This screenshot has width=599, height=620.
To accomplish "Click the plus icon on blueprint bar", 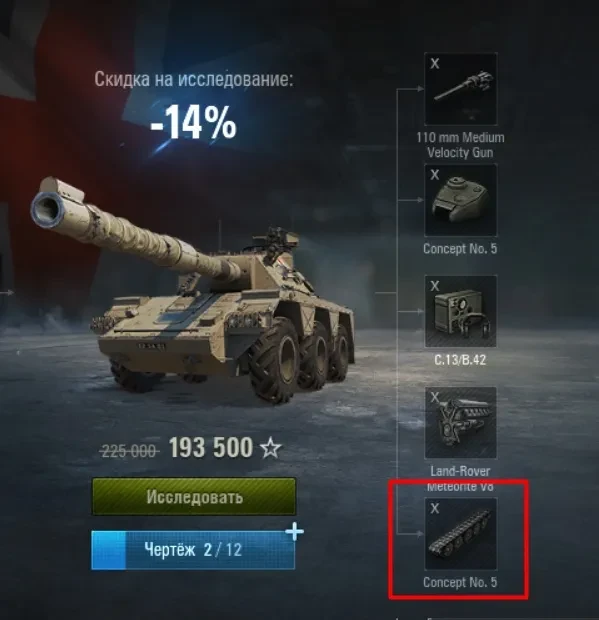I will [295, 532].
